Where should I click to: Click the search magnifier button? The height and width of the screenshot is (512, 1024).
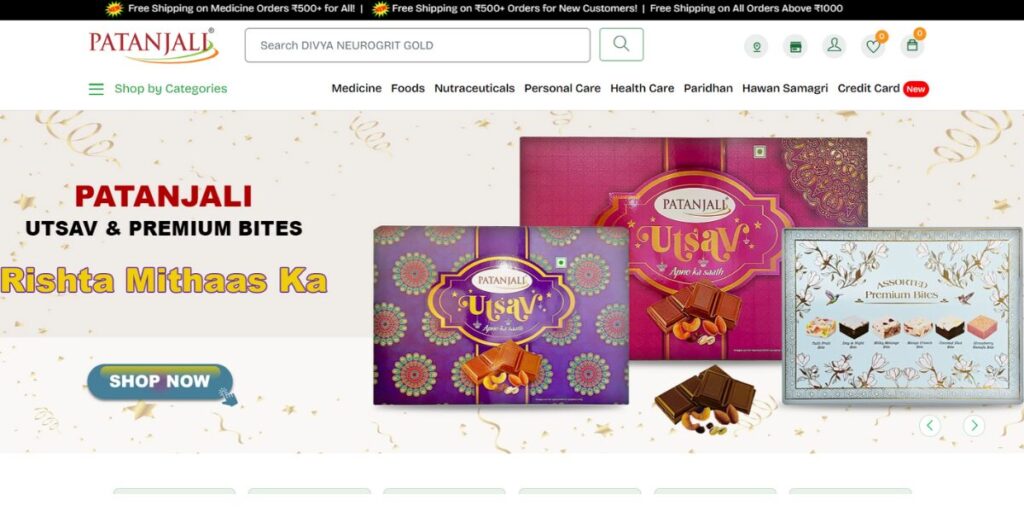pos(621,44)
